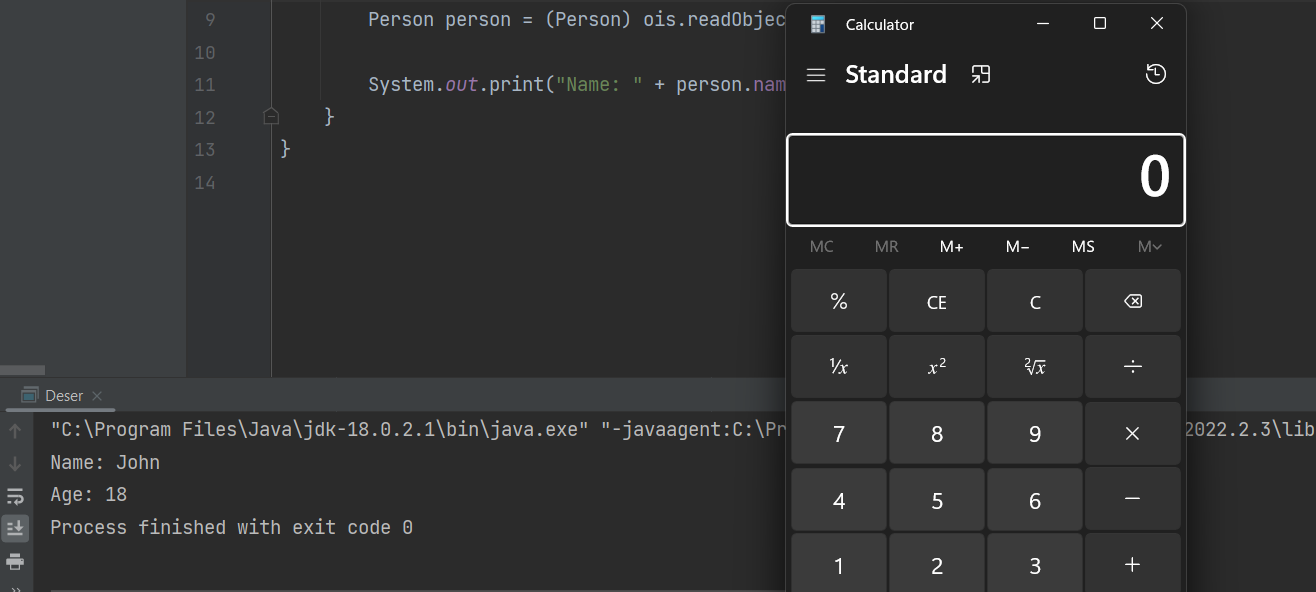Open the Calculator navigation menu
The image size is (1316, 592).
coord(815,74)
